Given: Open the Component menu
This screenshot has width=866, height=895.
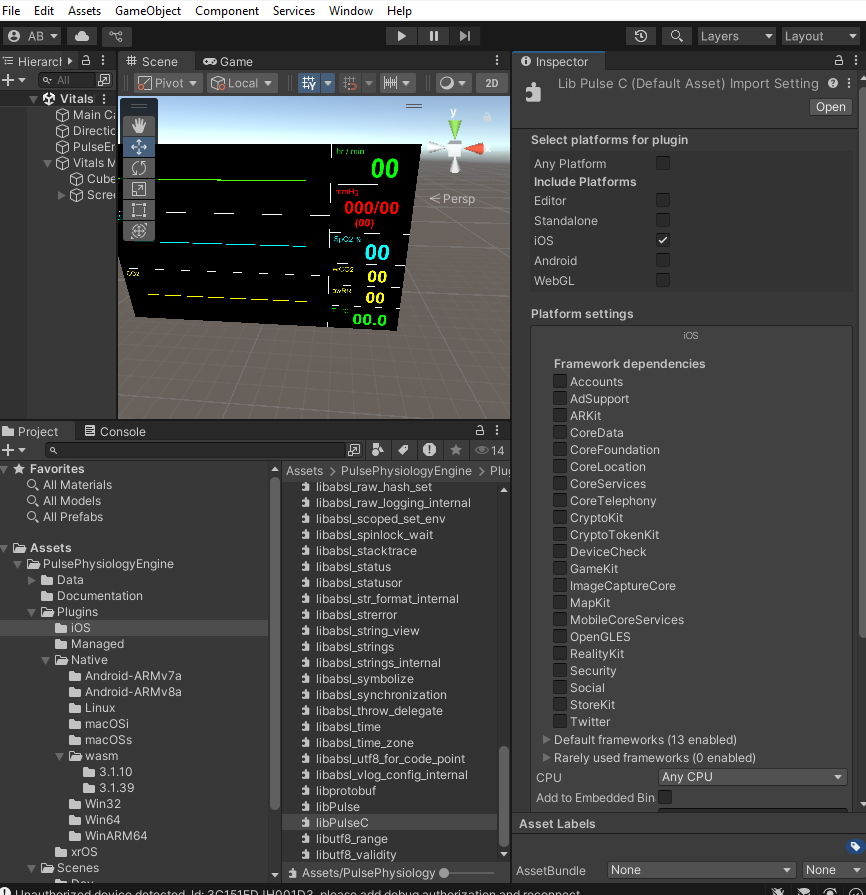Looking at the screenshot, I should click(x=227, y=11).
